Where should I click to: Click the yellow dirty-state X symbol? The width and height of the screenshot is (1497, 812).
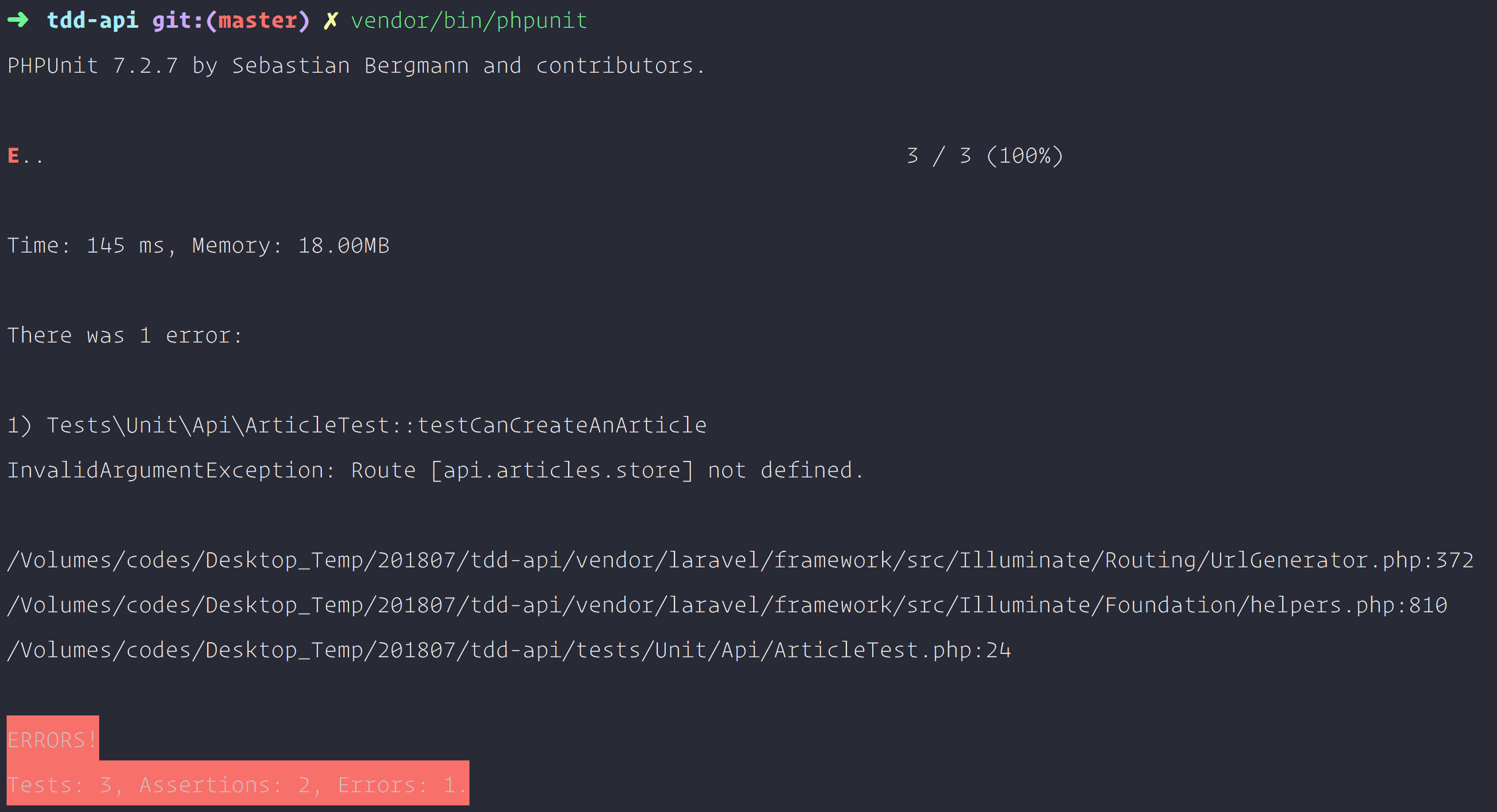coord(330,21)
